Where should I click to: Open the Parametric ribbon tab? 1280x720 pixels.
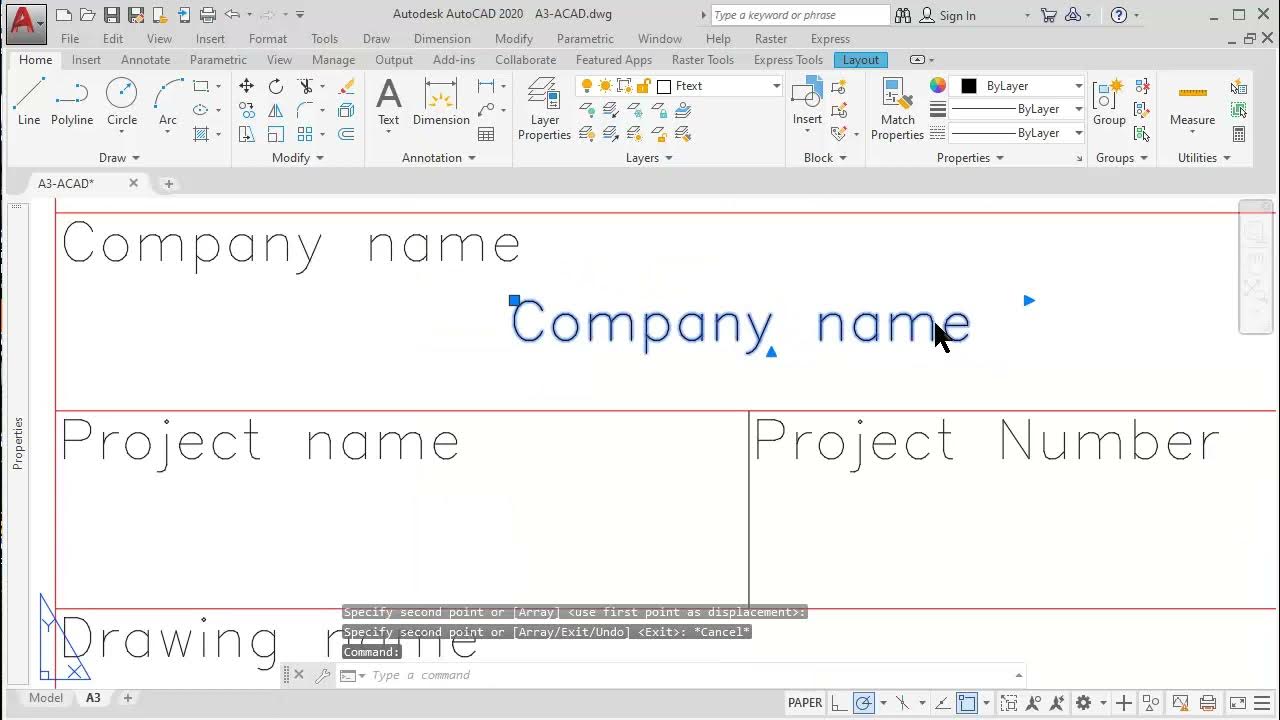(218, 60)
